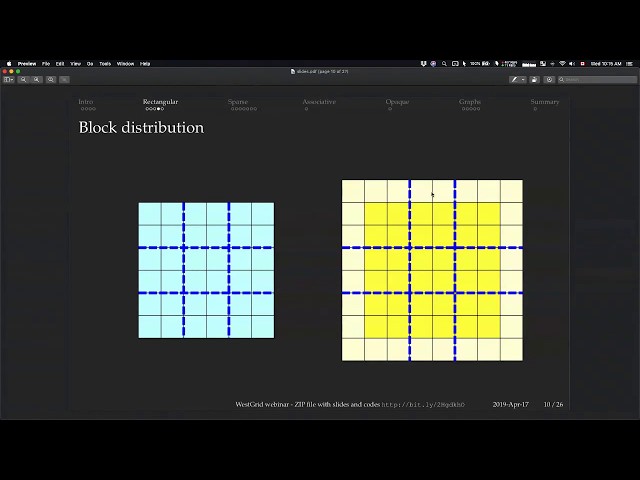640x480 pixels.
Task: Click the Wi-Fi status icon
Action: click(x=562, y=64)
